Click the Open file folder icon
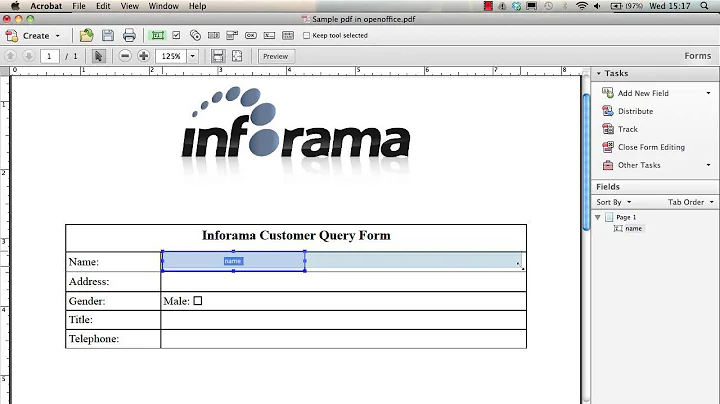 86,35
